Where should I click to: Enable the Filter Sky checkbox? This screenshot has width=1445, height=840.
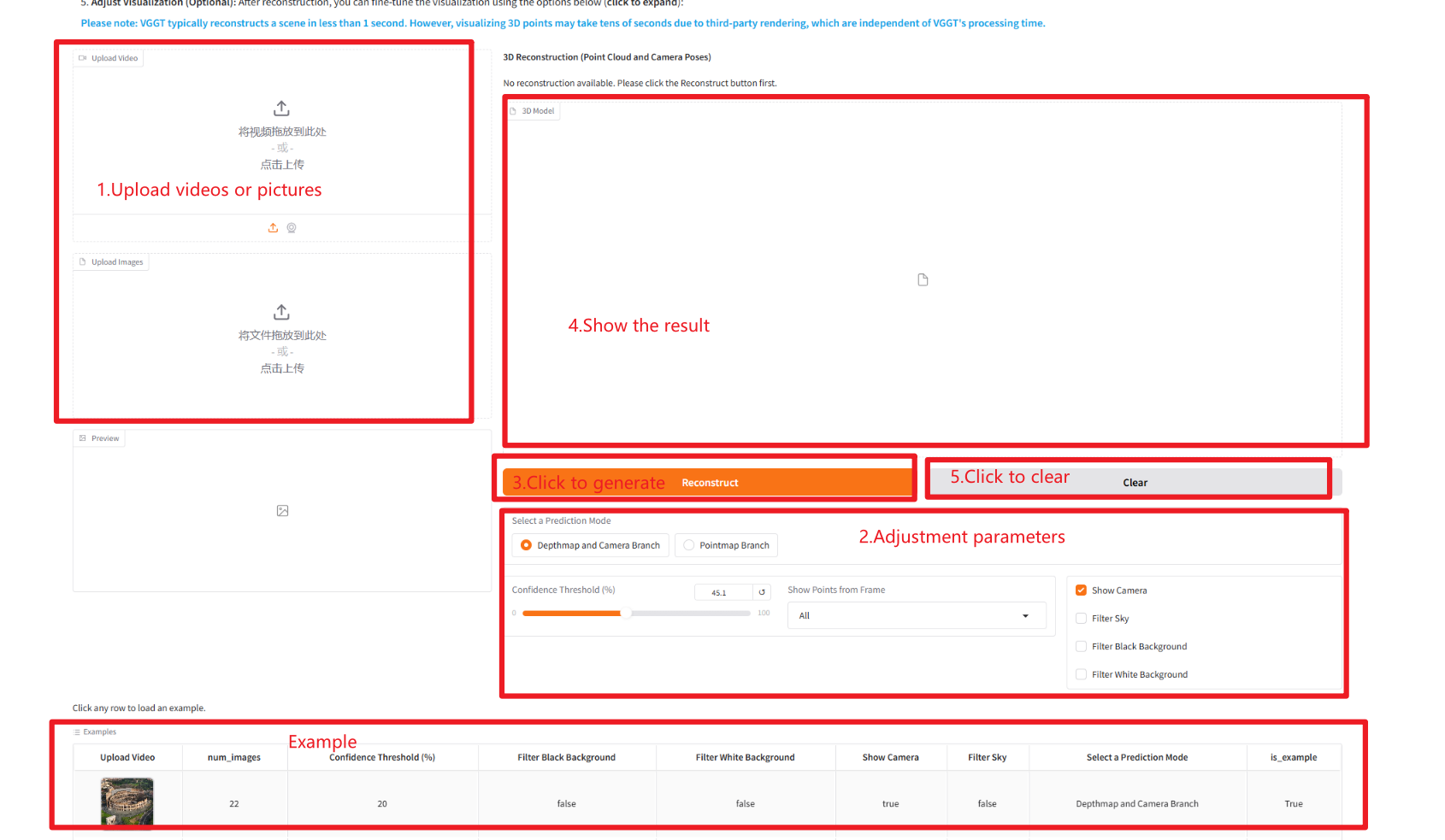(x=1081, y=619)
